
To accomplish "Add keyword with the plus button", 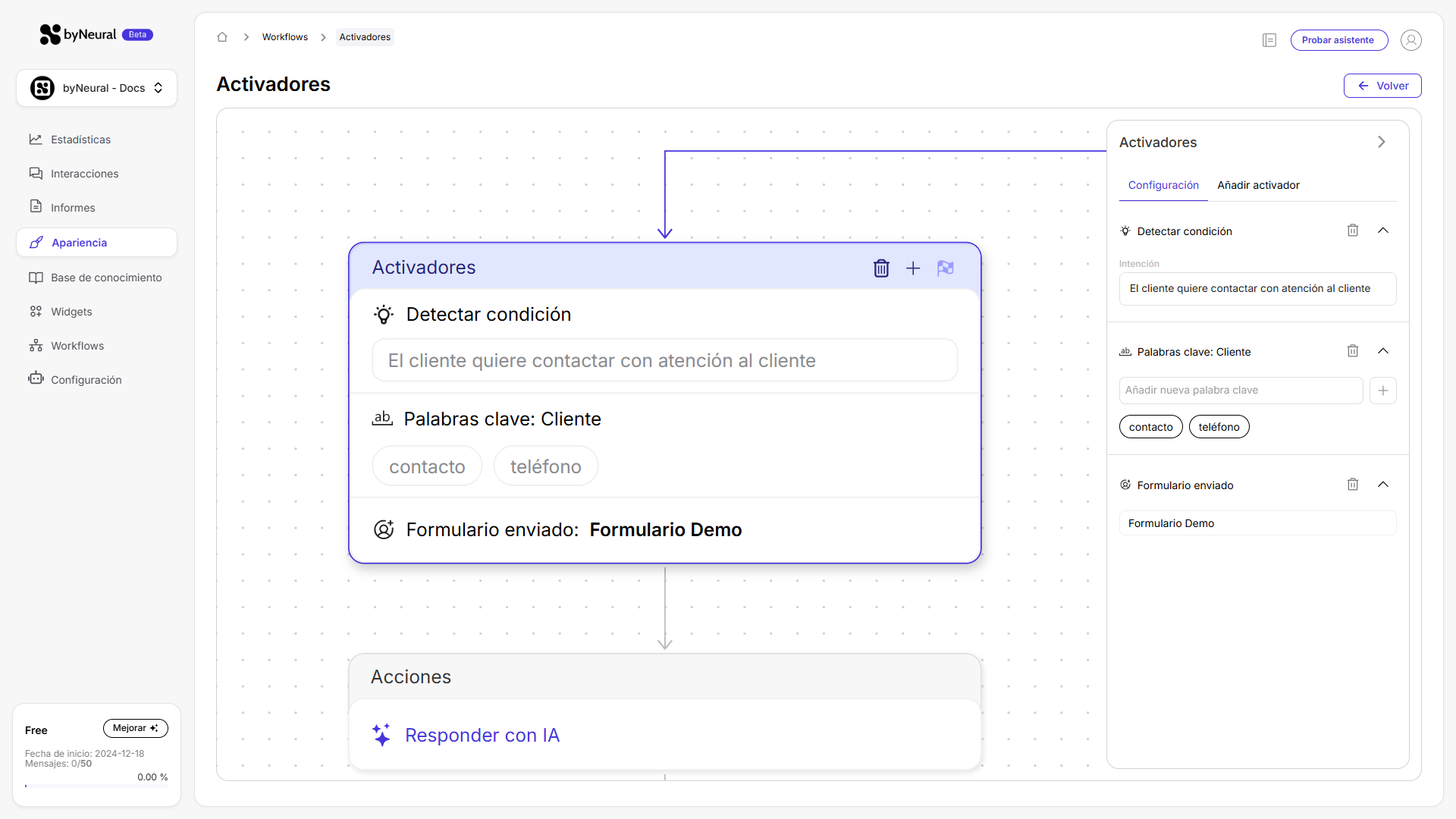I will pos(1382,391).
